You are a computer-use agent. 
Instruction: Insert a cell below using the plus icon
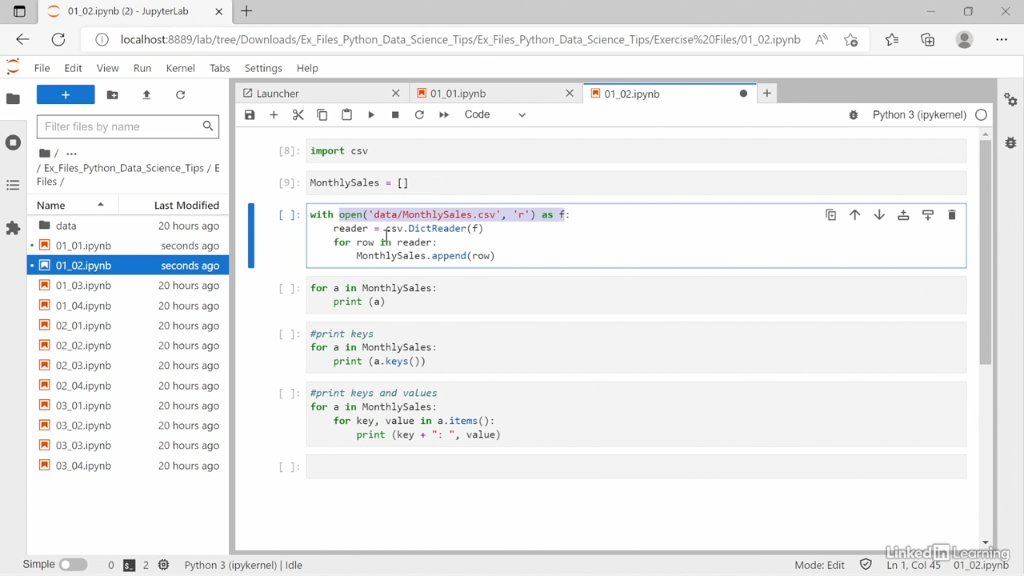coord(274,115)
